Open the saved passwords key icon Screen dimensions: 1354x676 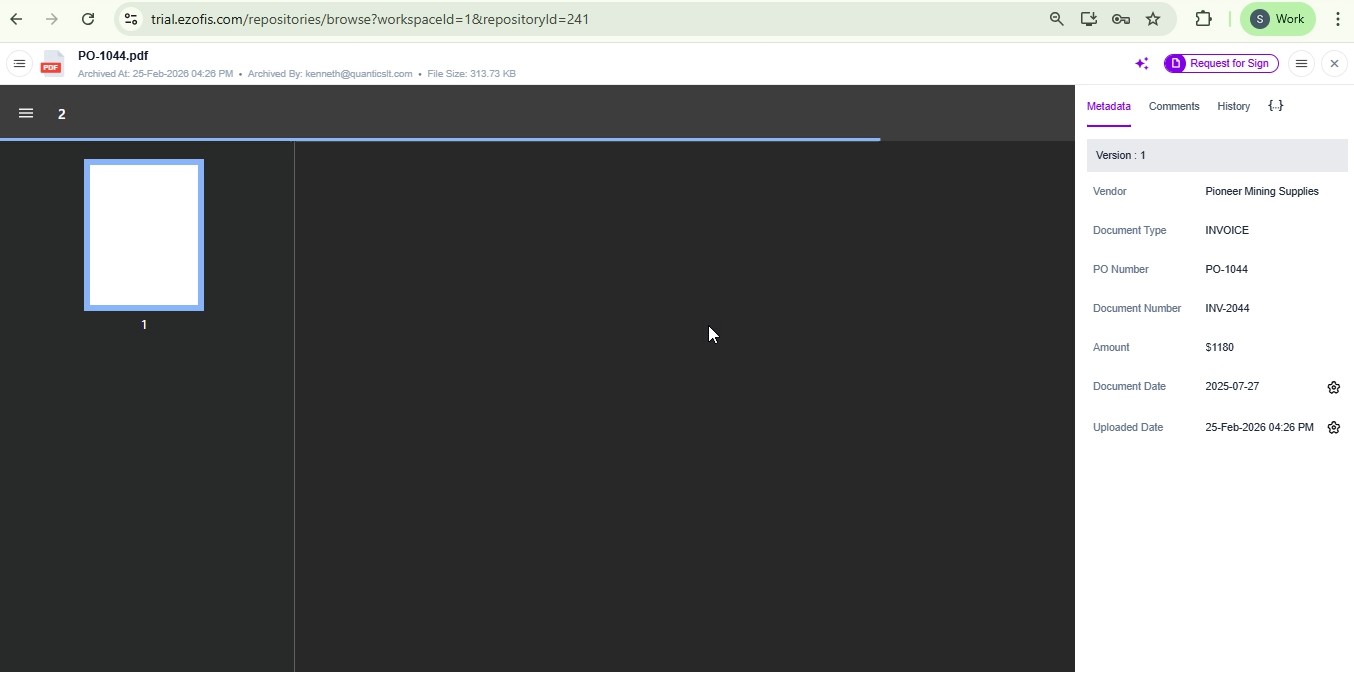1121,19
